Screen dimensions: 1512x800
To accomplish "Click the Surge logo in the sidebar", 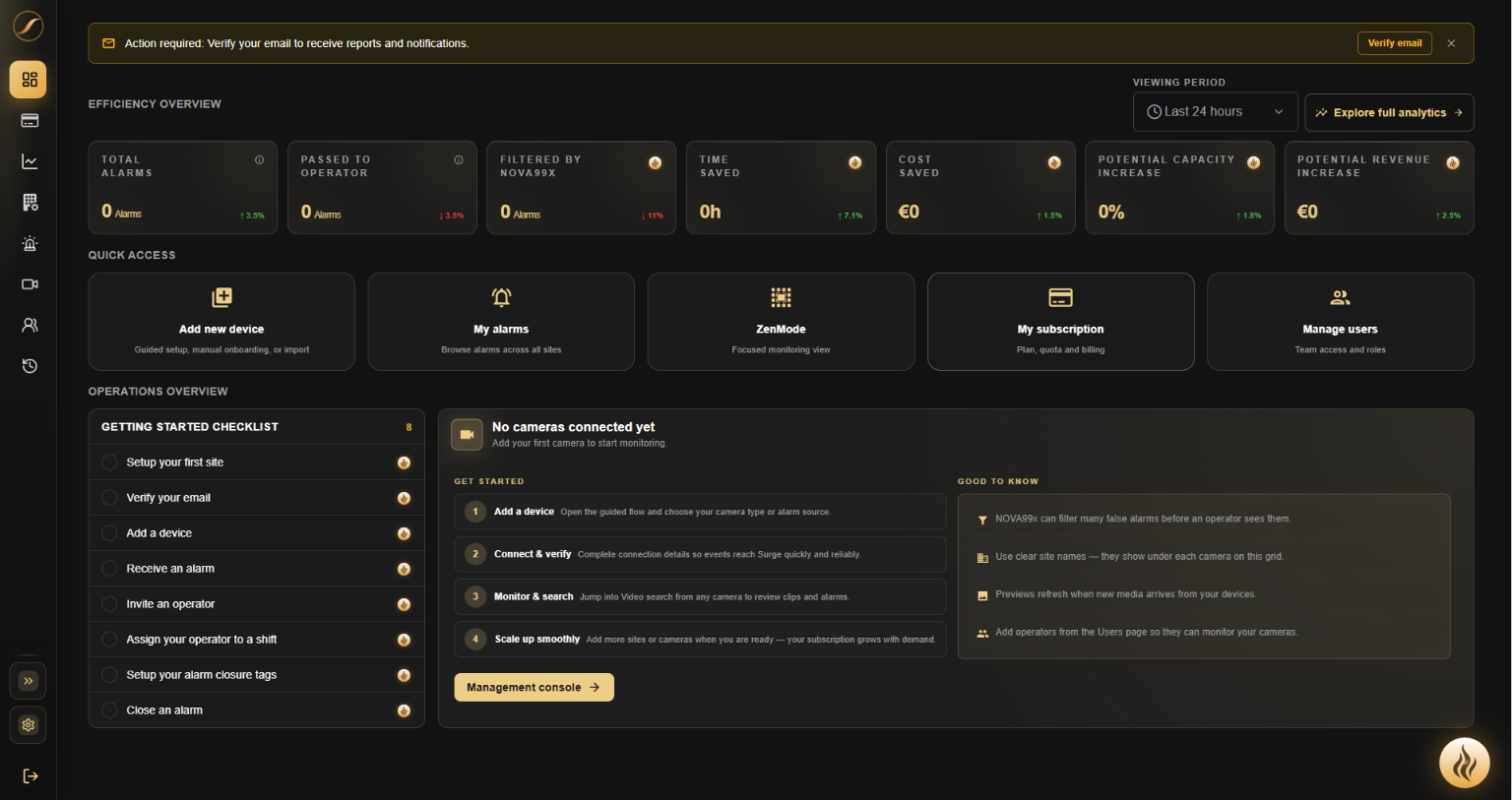I will (28, 26).
